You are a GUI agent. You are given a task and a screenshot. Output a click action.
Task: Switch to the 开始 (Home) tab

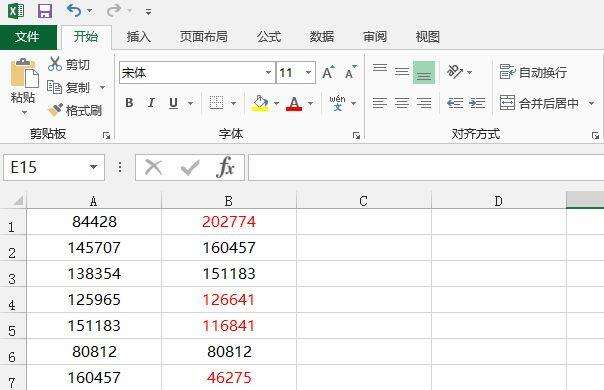86,37
